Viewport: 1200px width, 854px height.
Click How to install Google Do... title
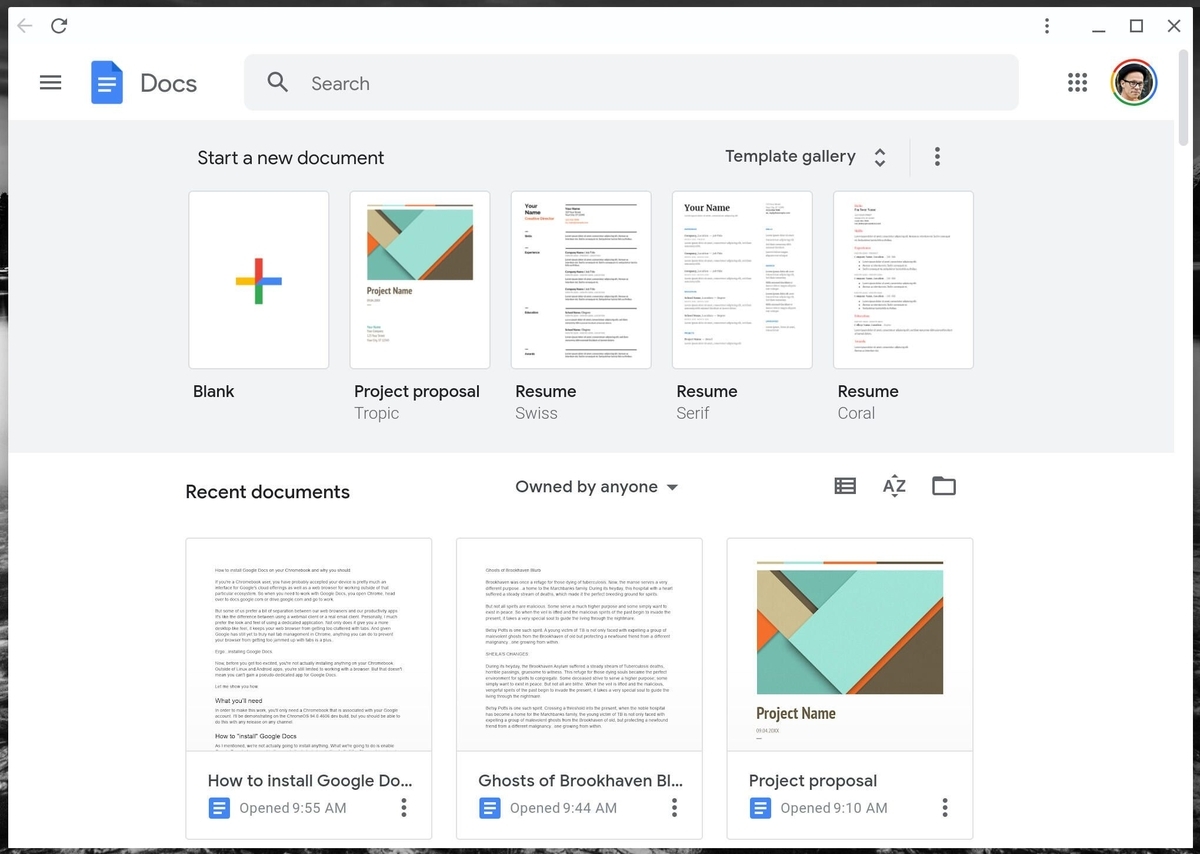click(x=310, y=780)
